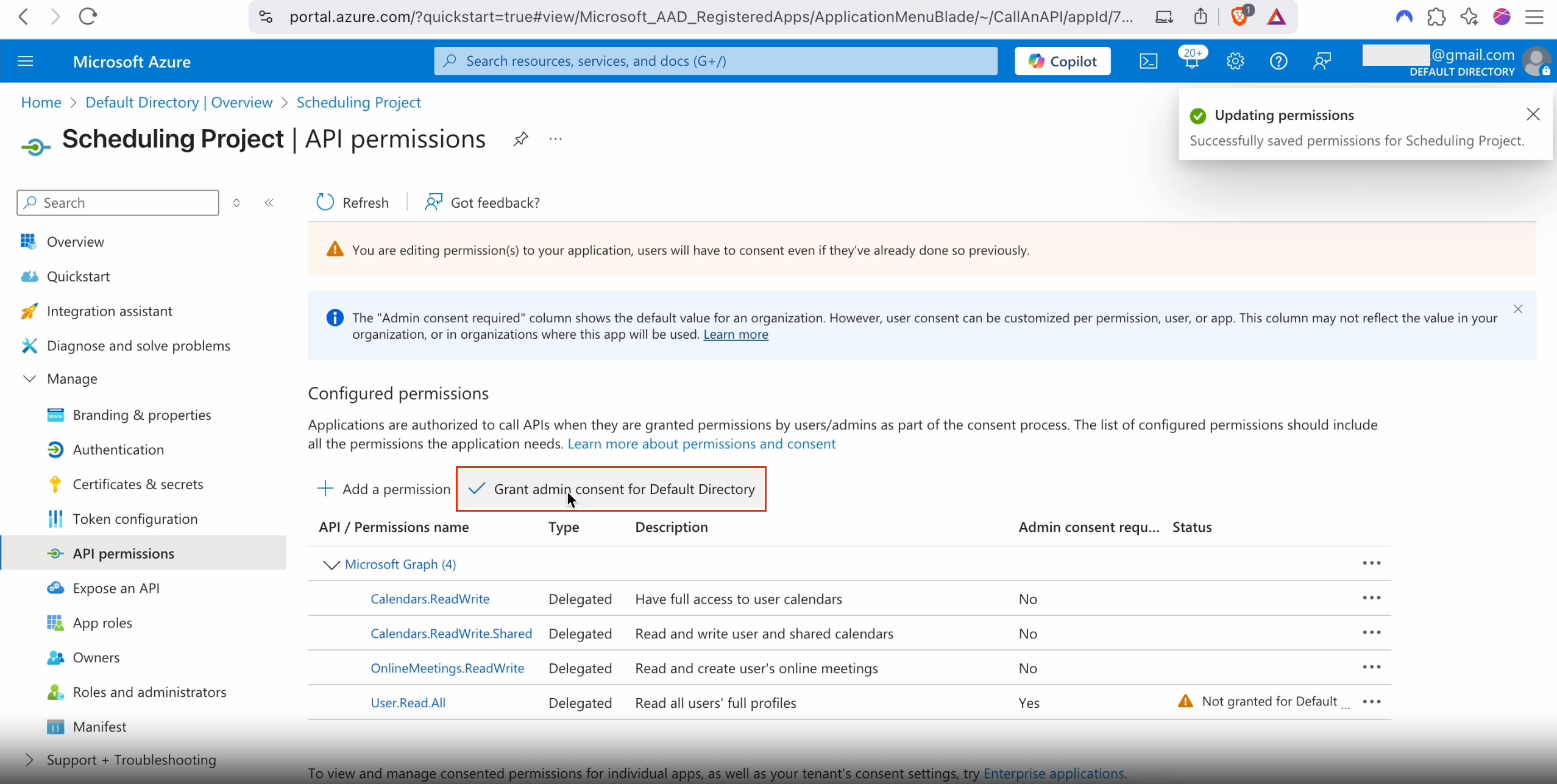The width and height of the screenshot is (1557, 784).
Task: Open the Azure portal hamburger menu
Action: pos(26,62)
